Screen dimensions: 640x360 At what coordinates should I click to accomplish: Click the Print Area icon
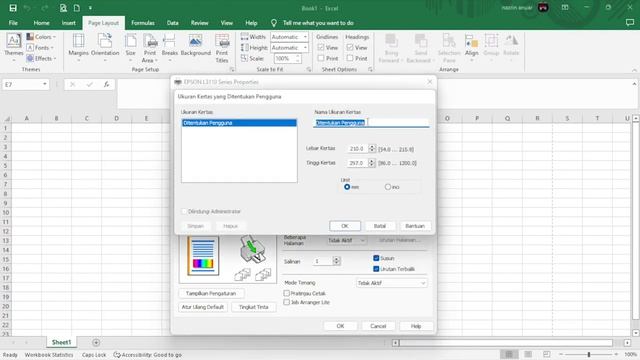[x=150, y=41]
